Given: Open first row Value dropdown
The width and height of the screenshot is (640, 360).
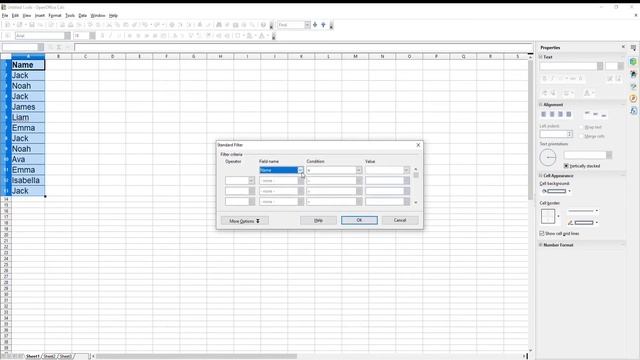Looking at the screenshot, I should point(407,170).
